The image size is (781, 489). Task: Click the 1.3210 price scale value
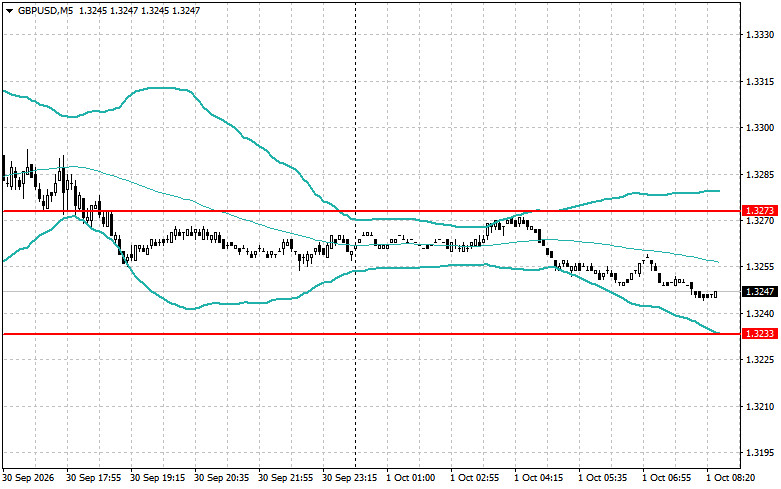(x=760, y=407)
